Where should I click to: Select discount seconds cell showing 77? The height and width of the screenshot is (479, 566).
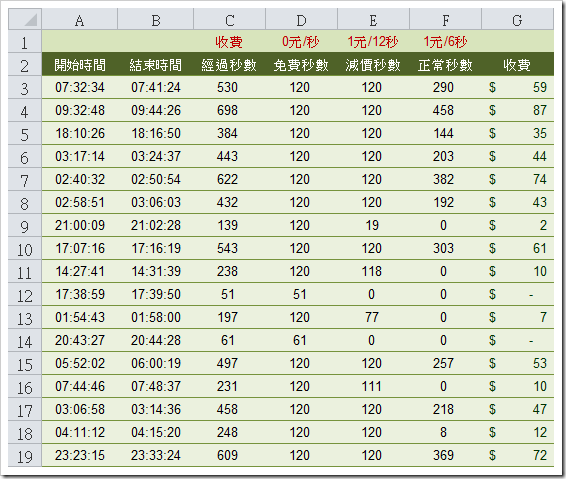tap(373, 317)
